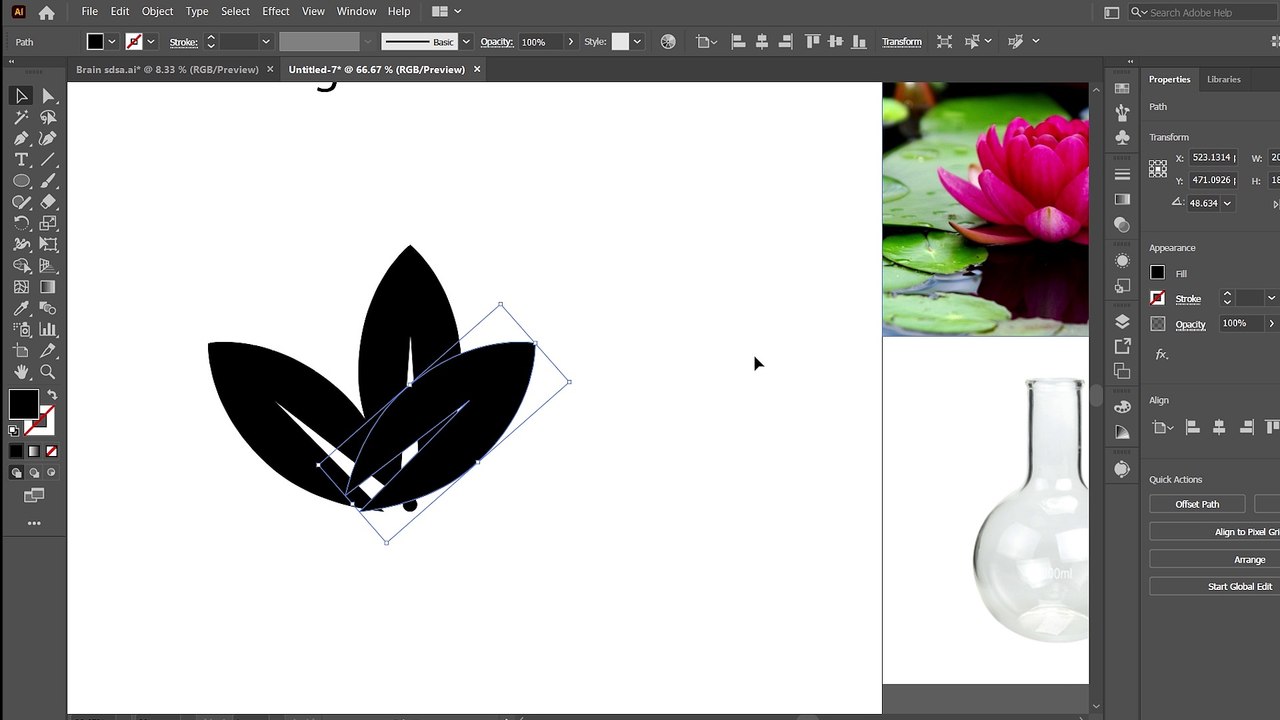Select the Width tool
The image size is (1280, 720).
pos(21,244)
